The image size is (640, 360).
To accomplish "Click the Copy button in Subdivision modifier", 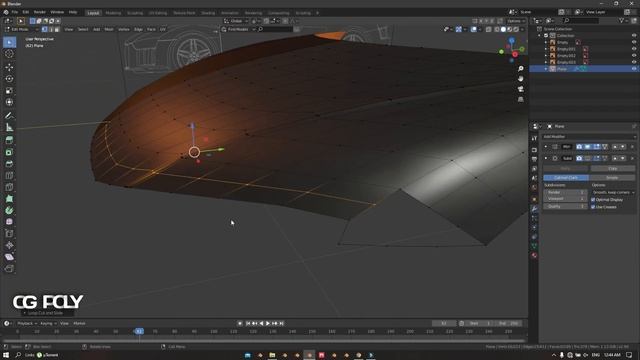I will [613, 169].
